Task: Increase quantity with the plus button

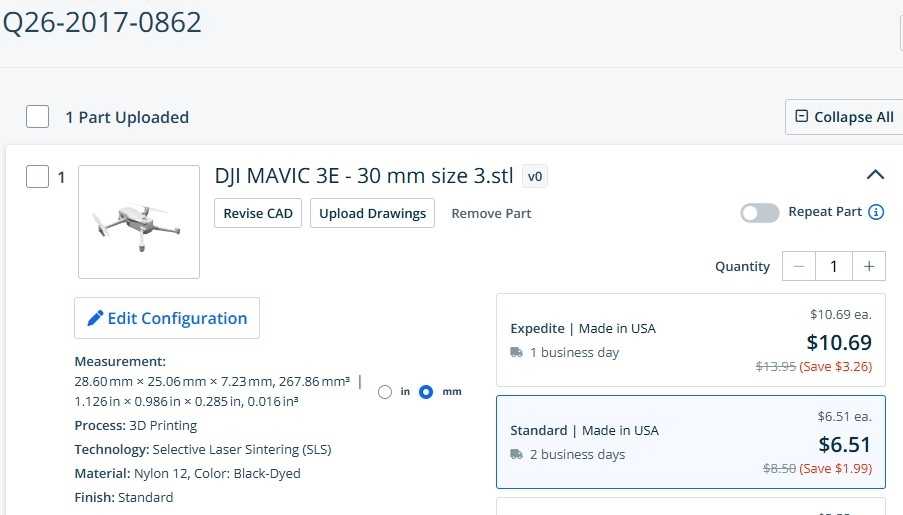Action: pos(869,266)
